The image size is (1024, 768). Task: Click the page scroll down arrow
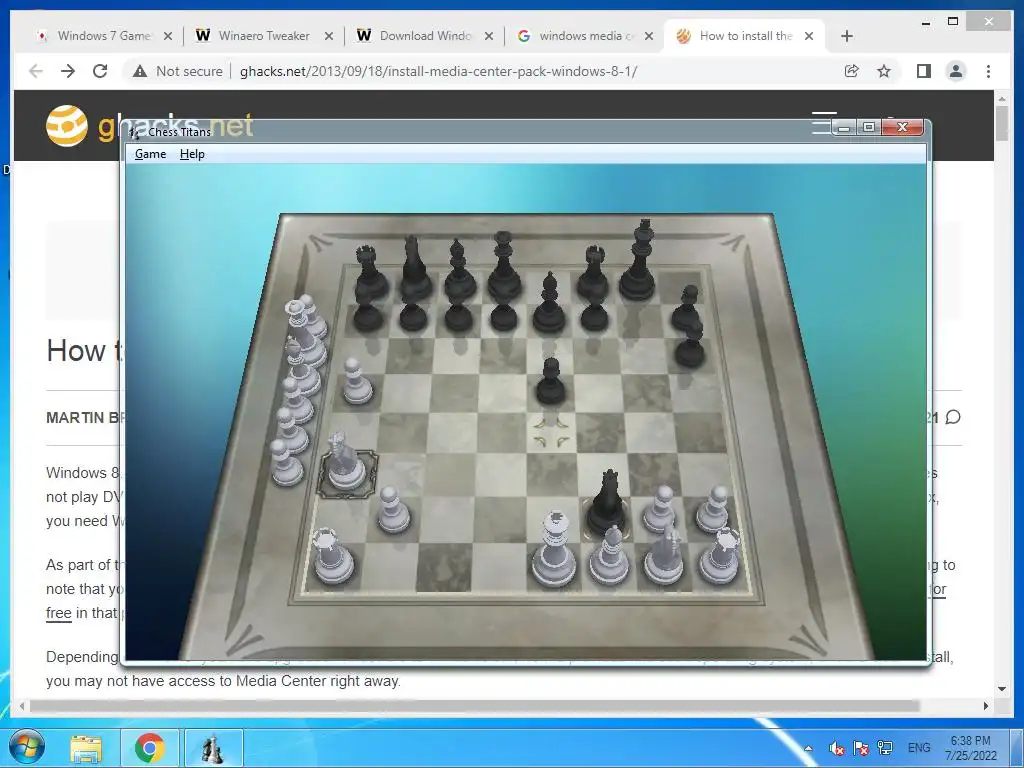(1002, 689)
